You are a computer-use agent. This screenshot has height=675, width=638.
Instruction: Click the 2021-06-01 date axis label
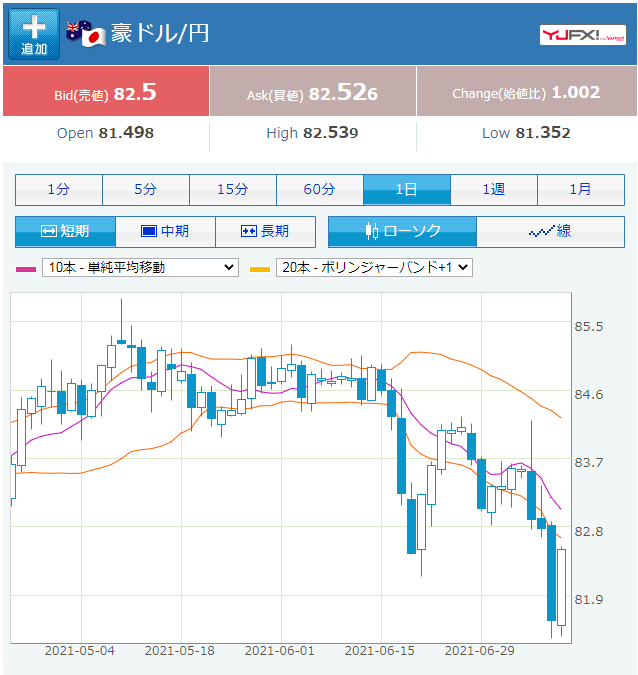[280, 650]
